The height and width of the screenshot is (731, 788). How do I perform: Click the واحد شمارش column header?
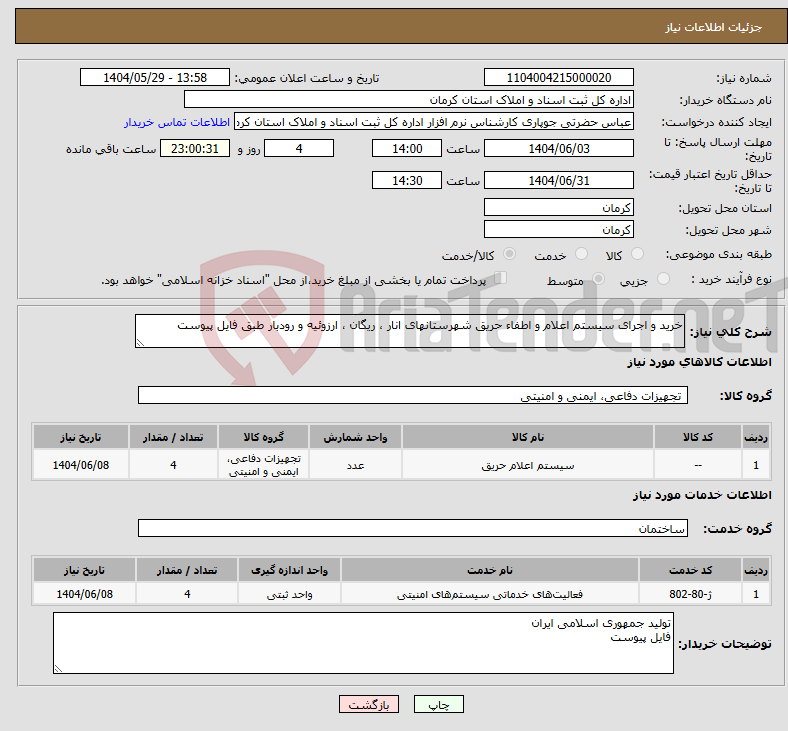point(355,437)
